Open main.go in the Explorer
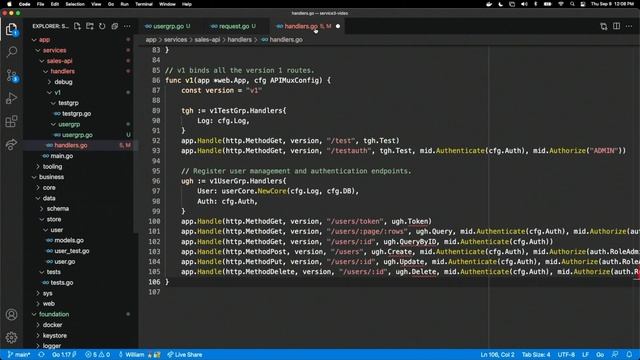 point(62,156)
